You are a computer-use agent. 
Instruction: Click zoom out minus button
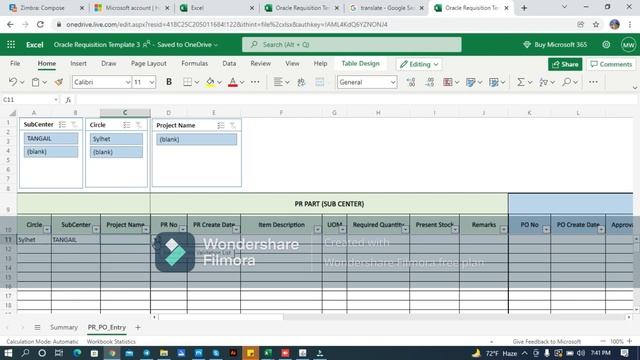(603, 341)
